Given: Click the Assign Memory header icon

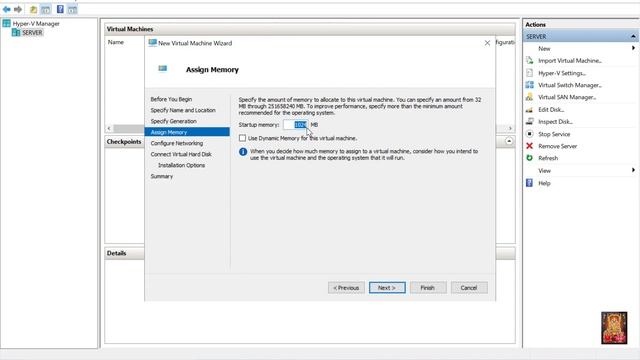Looking at the screenshot, I should (162, 68).
